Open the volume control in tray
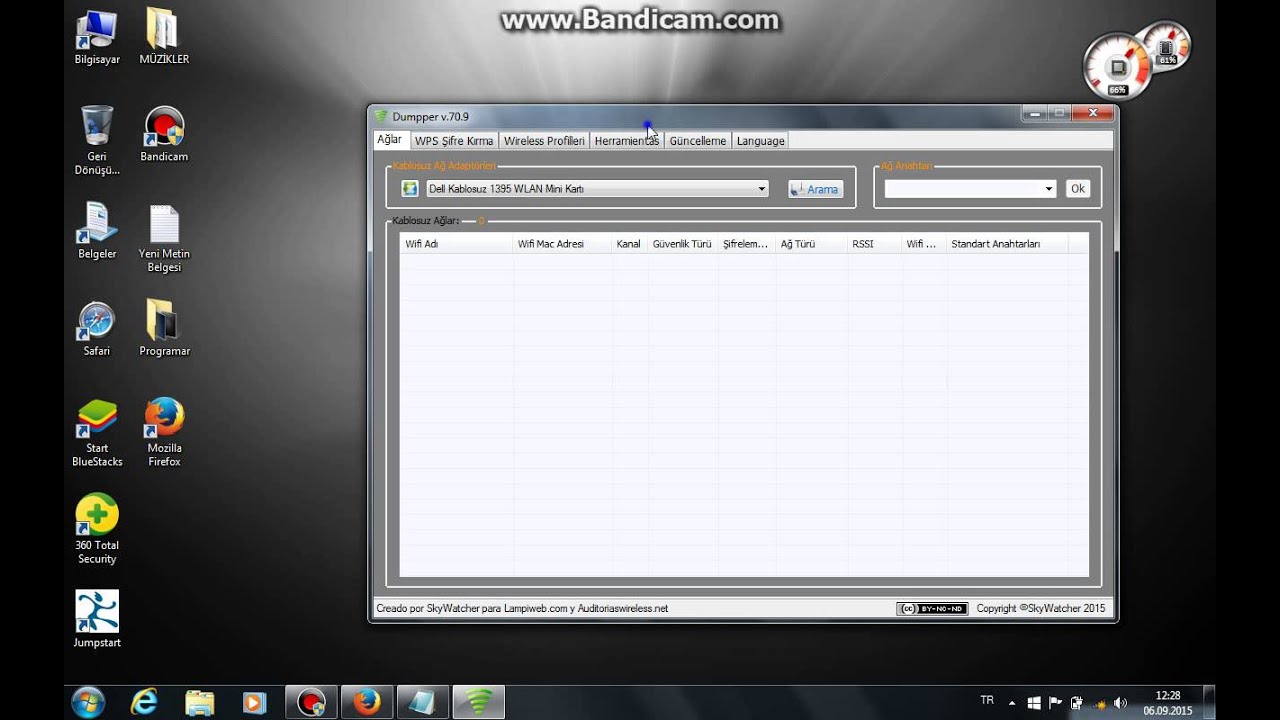The height and width of the screenshot is (720, 1280). click(x=1120, y=703)
